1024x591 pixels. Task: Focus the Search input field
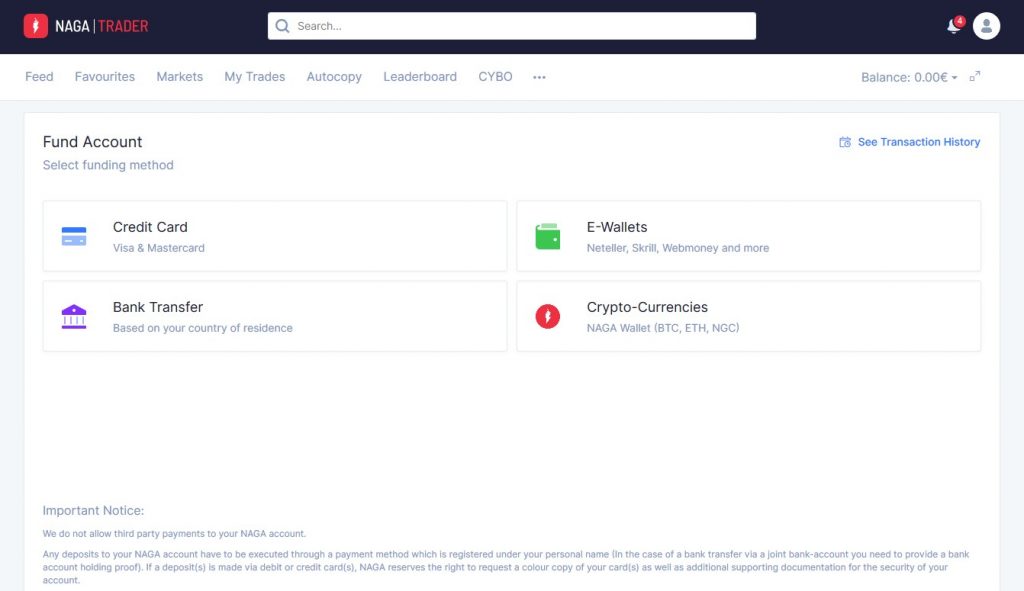(511, 26)
